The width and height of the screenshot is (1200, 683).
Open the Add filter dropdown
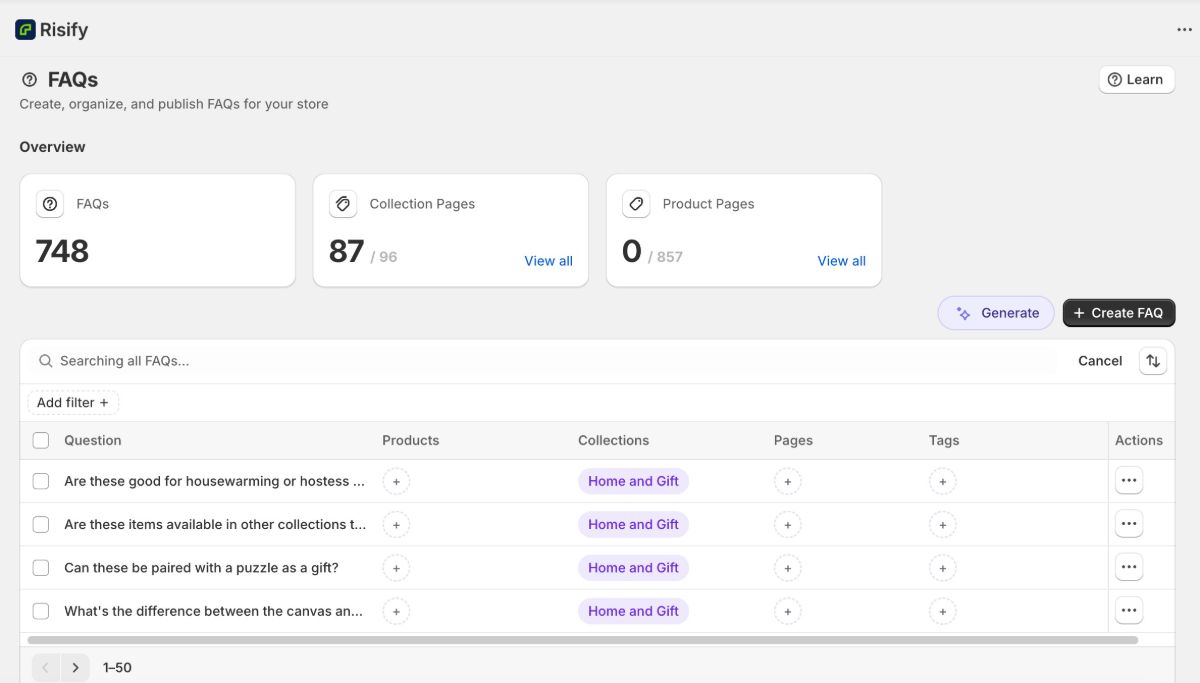pos(73,403)
